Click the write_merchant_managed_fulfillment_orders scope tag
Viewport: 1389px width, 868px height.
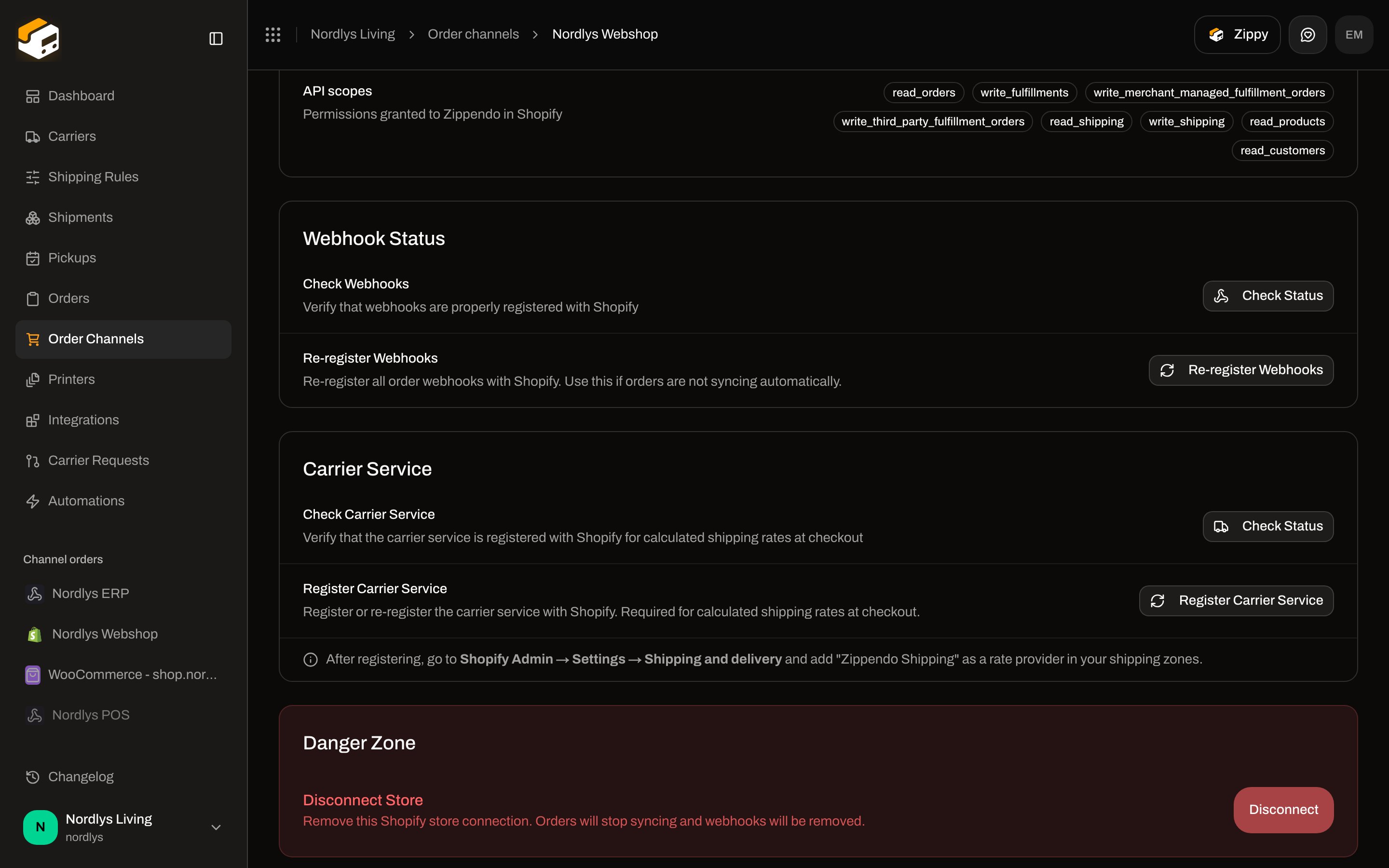[1210, 93]
